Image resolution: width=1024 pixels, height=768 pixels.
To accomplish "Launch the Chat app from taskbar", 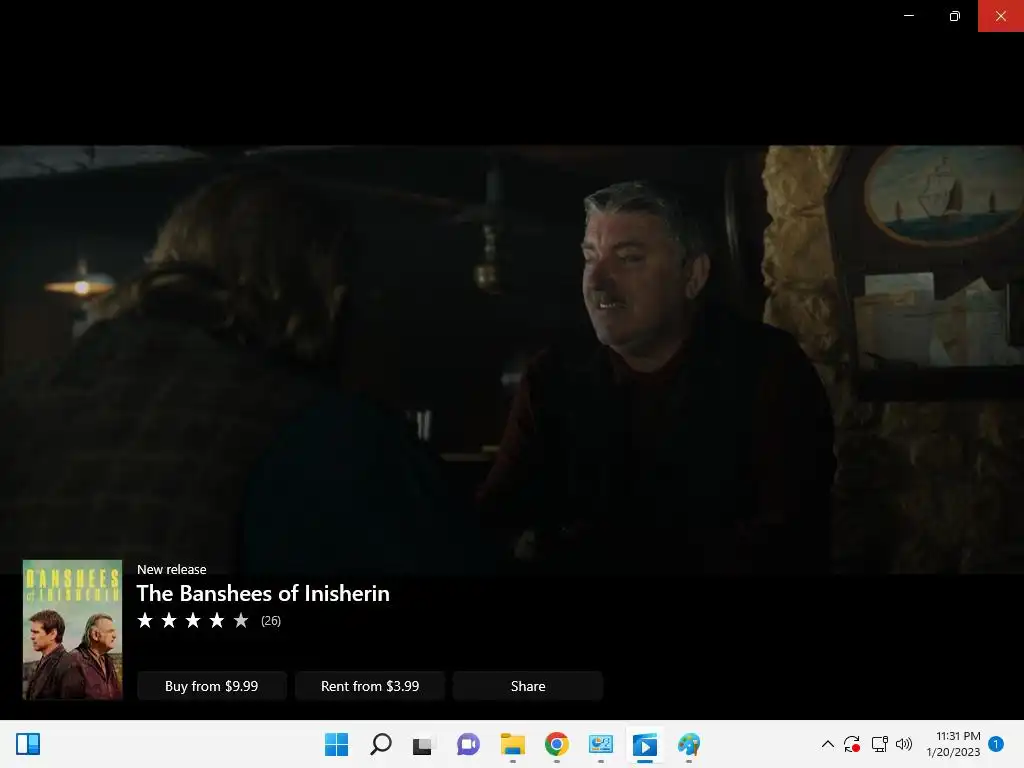I will 468,744.
